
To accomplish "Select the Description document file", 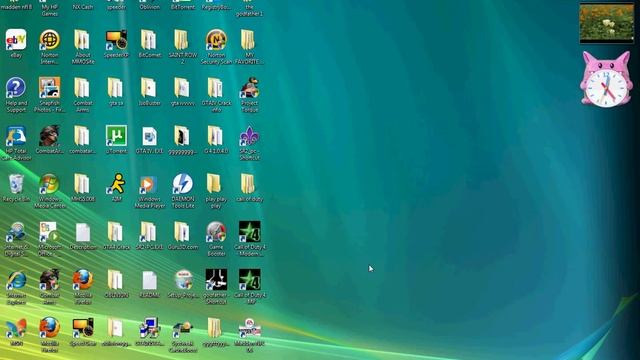I will (x=82, y=232).
